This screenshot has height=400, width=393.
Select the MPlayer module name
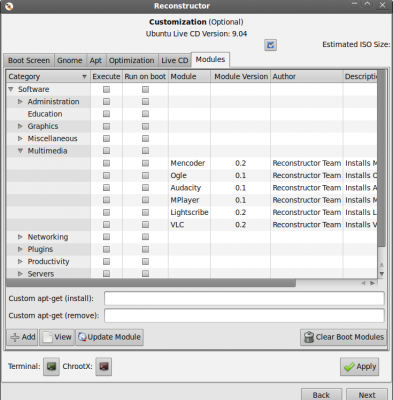click(185, 200)
